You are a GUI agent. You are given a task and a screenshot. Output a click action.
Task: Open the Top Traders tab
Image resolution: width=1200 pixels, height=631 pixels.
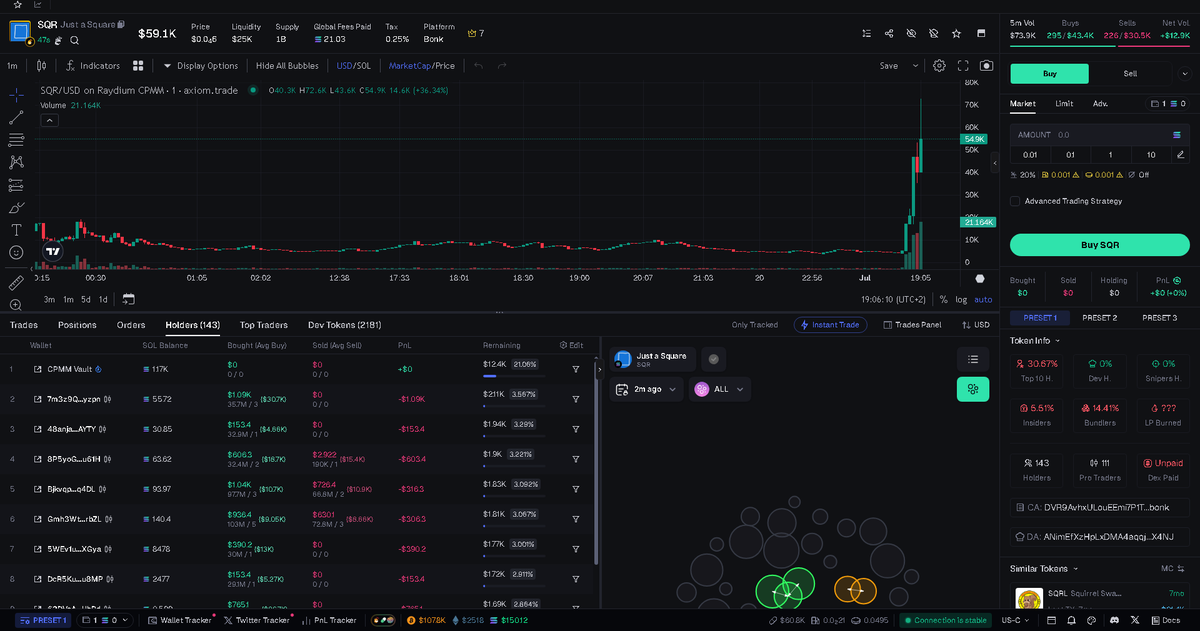(x=264, y=325)
